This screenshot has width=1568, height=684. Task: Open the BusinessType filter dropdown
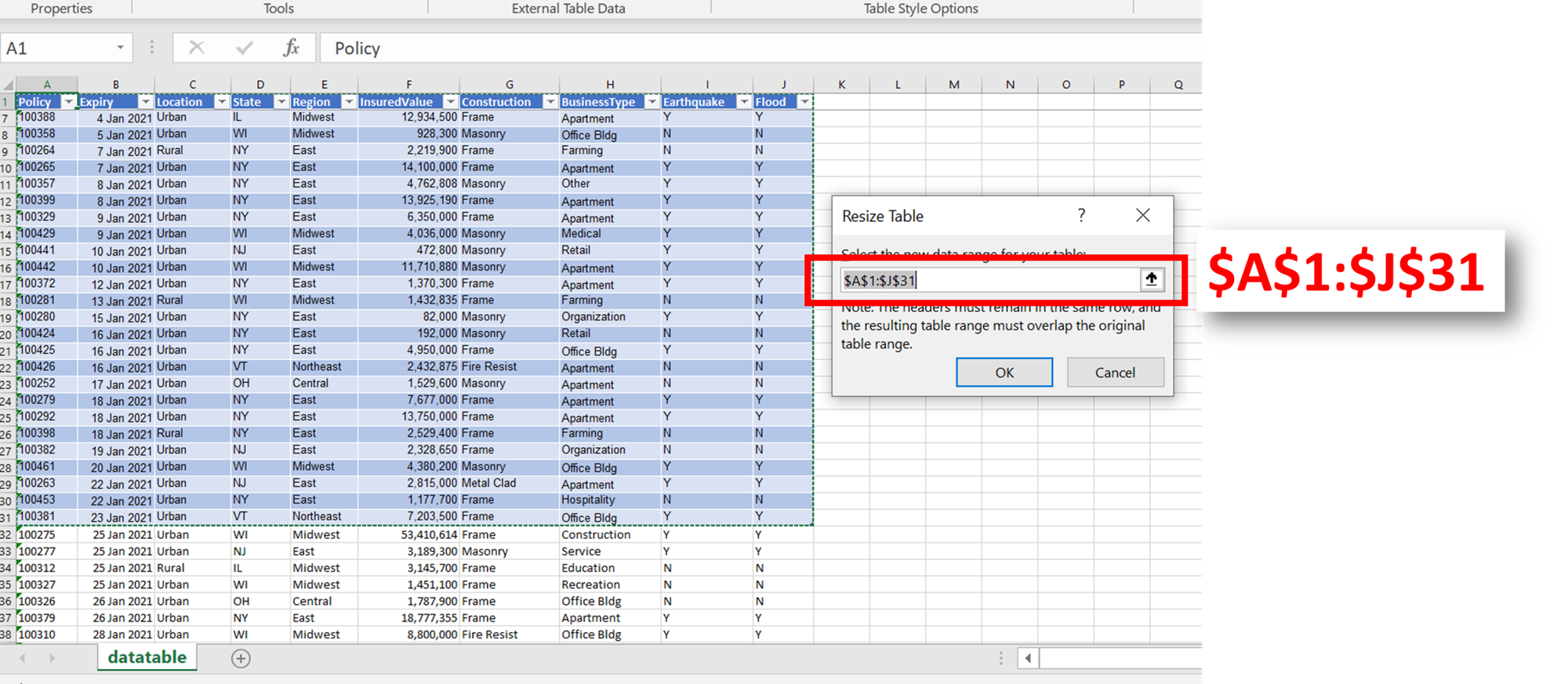click(652, 102)
